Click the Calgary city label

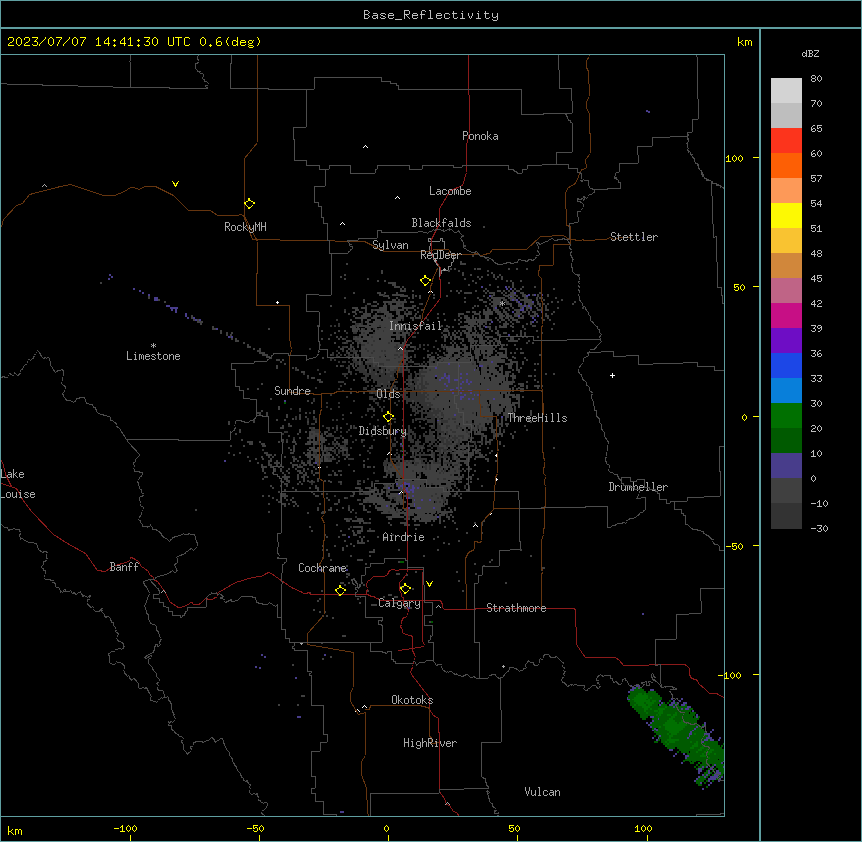pyautogui.click(x=399, y=603)
